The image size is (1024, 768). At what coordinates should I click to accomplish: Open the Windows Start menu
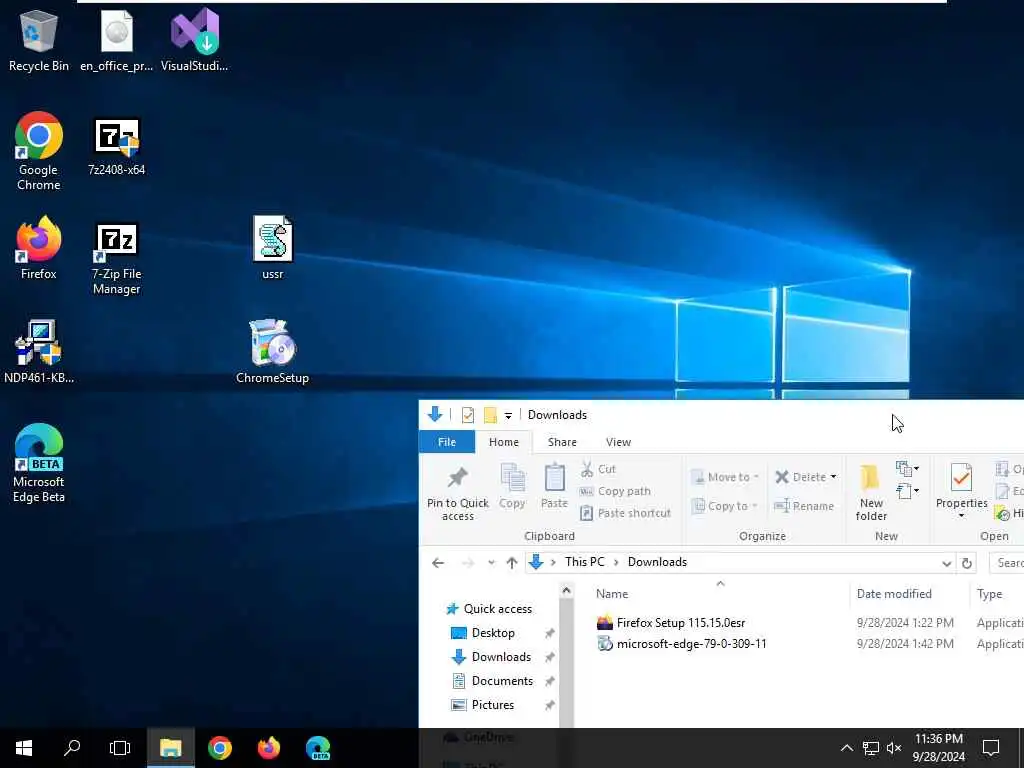pyautogui.click(x=24, y=748)
